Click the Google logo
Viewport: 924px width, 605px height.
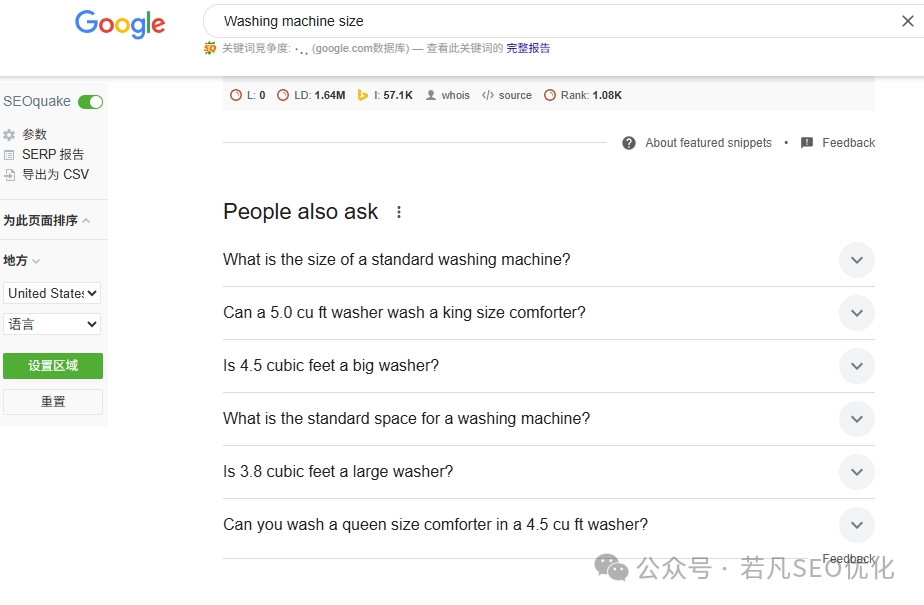point(120,24)
